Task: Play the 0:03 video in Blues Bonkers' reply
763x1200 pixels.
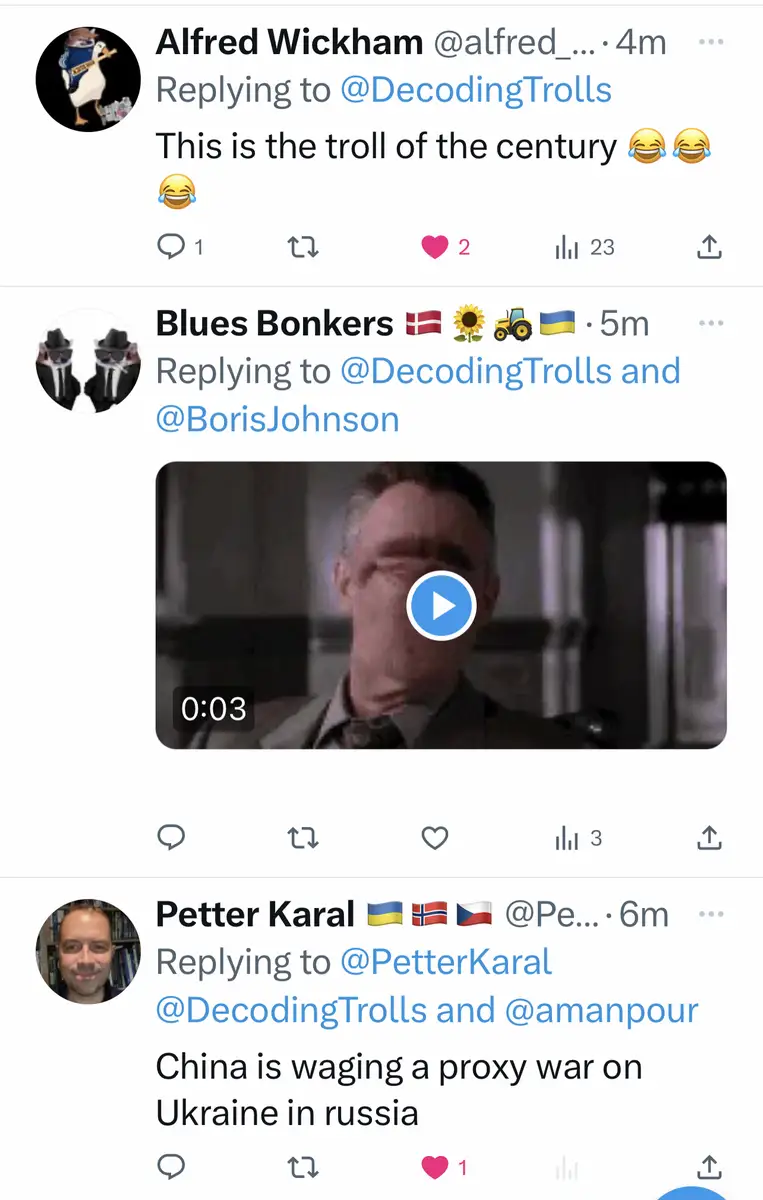Action: 441,605
